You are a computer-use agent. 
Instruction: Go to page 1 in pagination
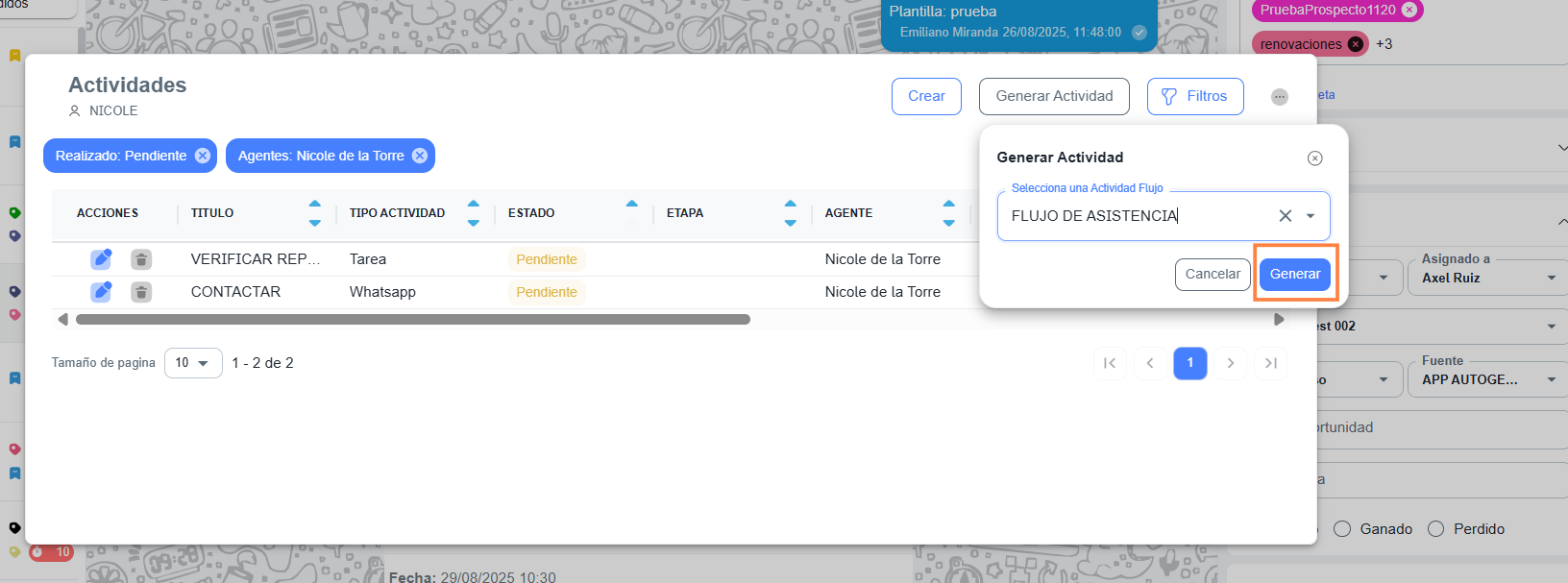[x=1189, y=363]
